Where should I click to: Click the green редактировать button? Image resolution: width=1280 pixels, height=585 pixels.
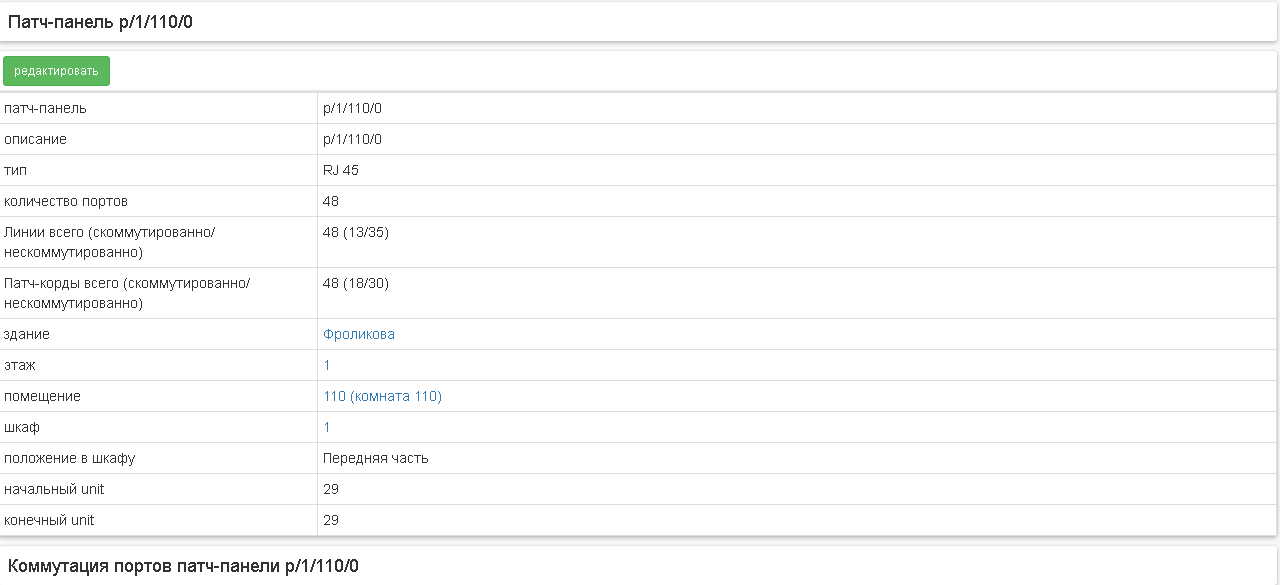pos(56,71)
